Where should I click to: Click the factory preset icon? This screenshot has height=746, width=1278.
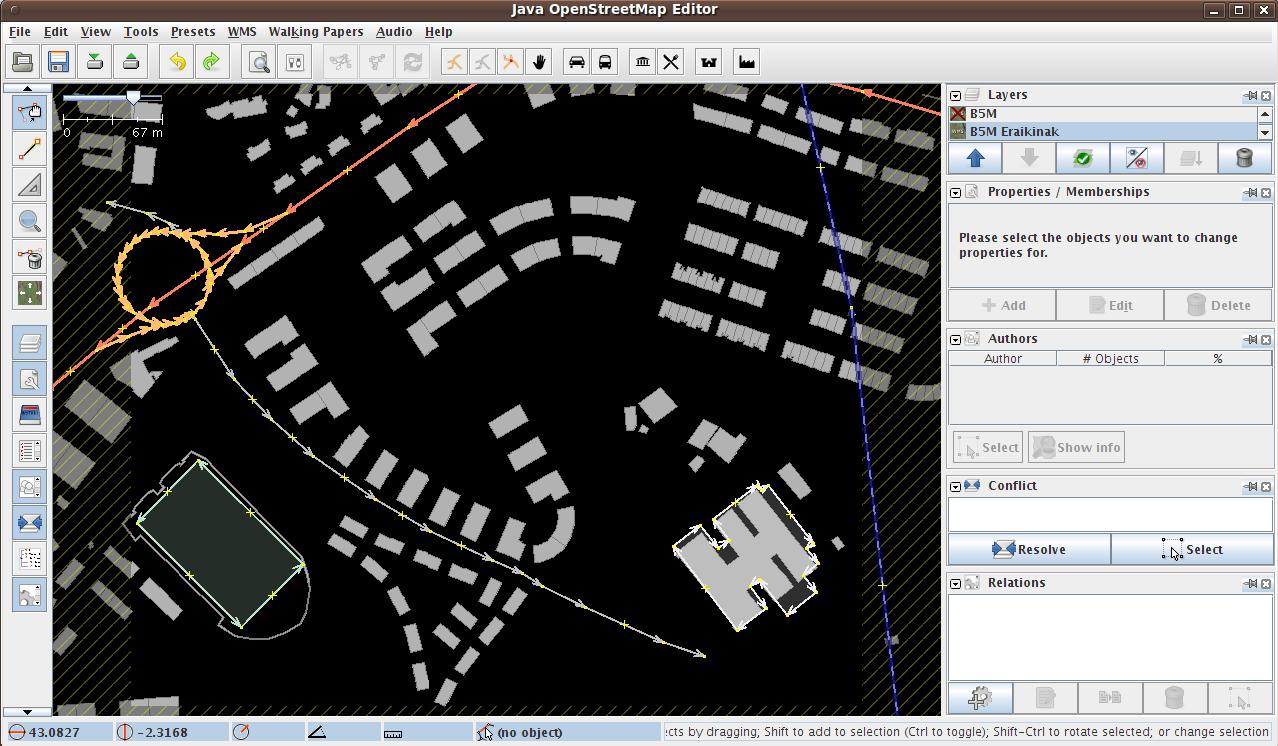746,62
